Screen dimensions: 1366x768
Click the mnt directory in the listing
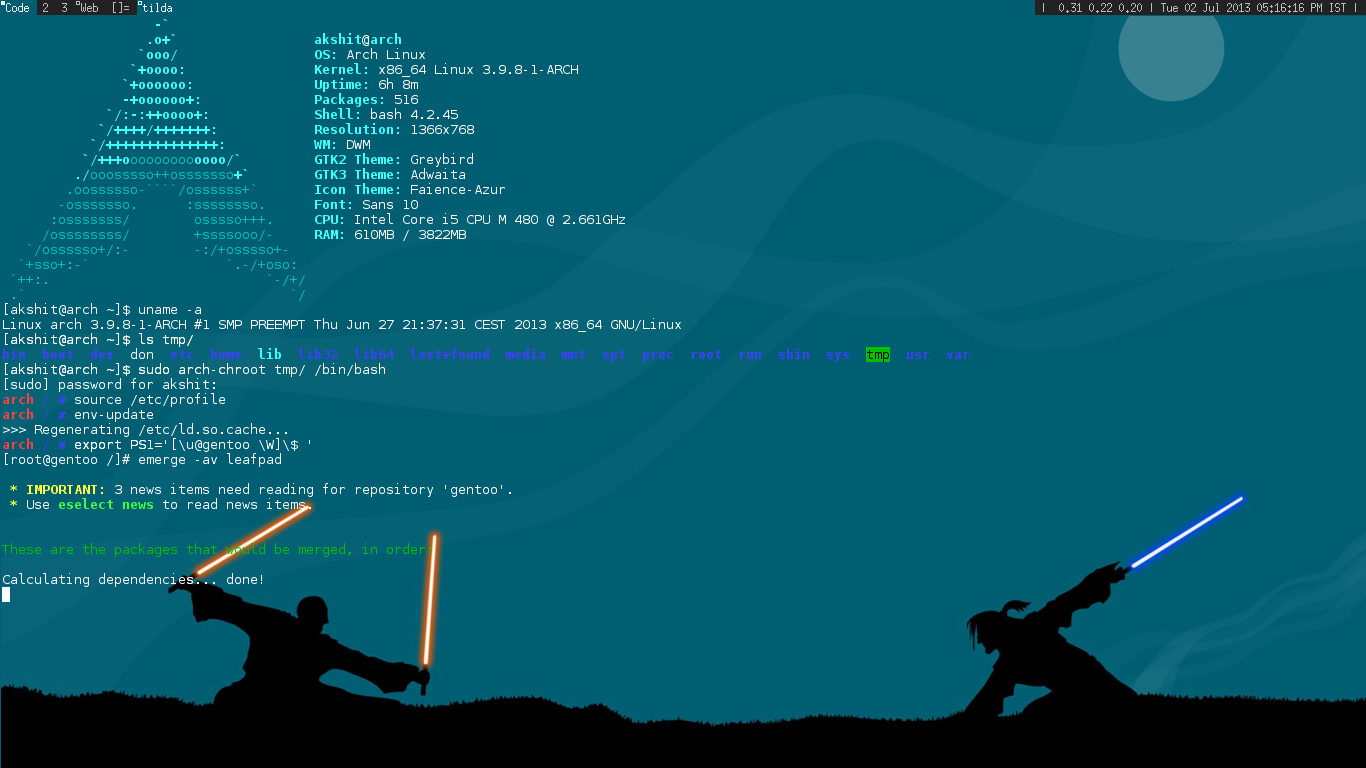tap(574, 355)
